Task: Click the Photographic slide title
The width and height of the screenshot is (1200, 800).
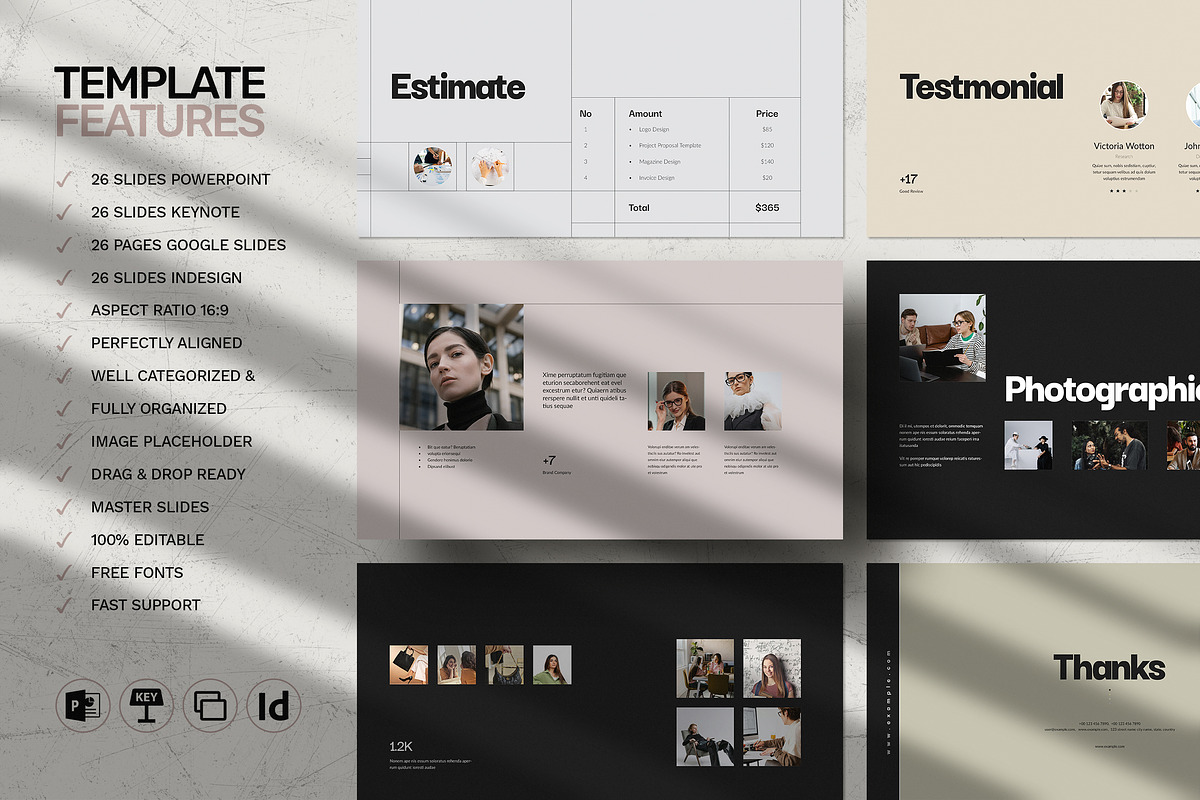Action: tap(1100, 390)
